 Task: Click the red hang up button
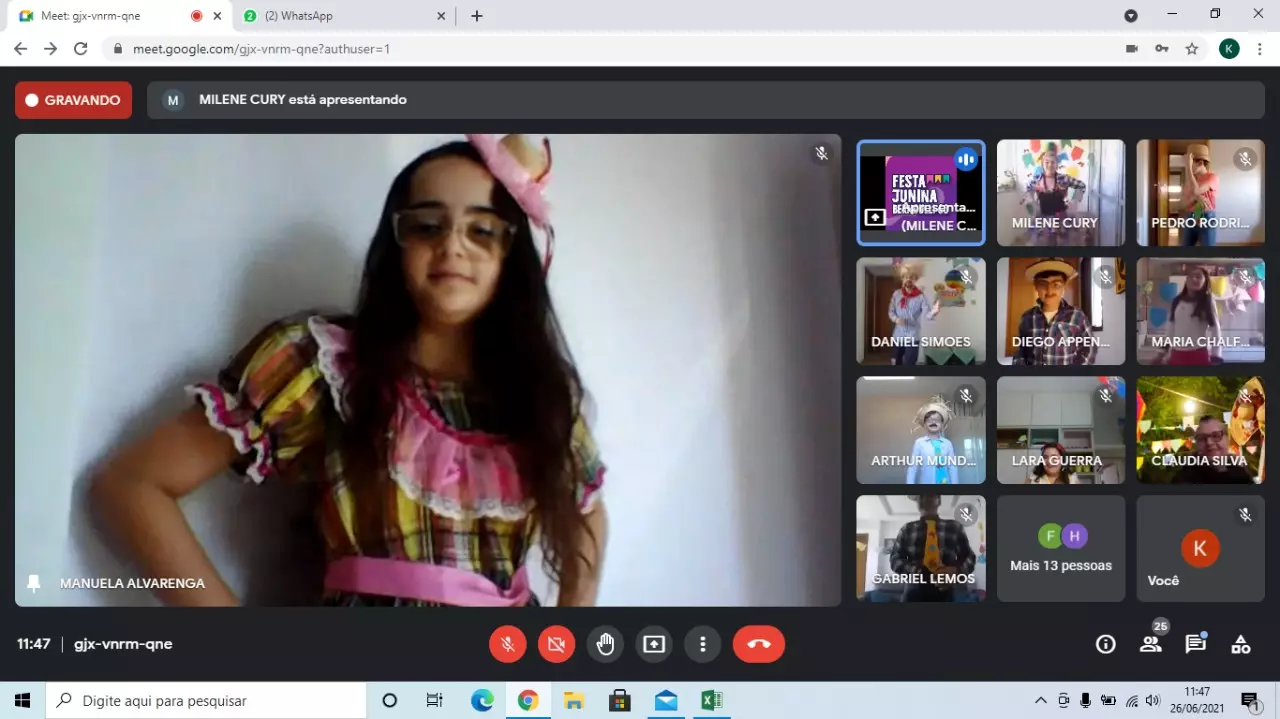tap(758, 644)
